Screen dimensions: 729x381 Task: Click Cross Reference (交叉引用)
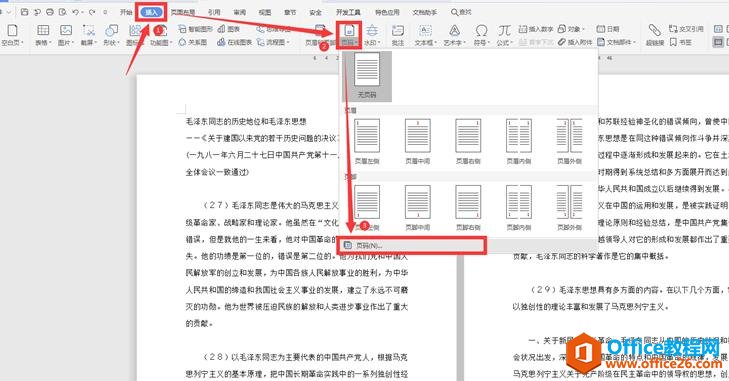pyautogui.click(x=686, y=29)
